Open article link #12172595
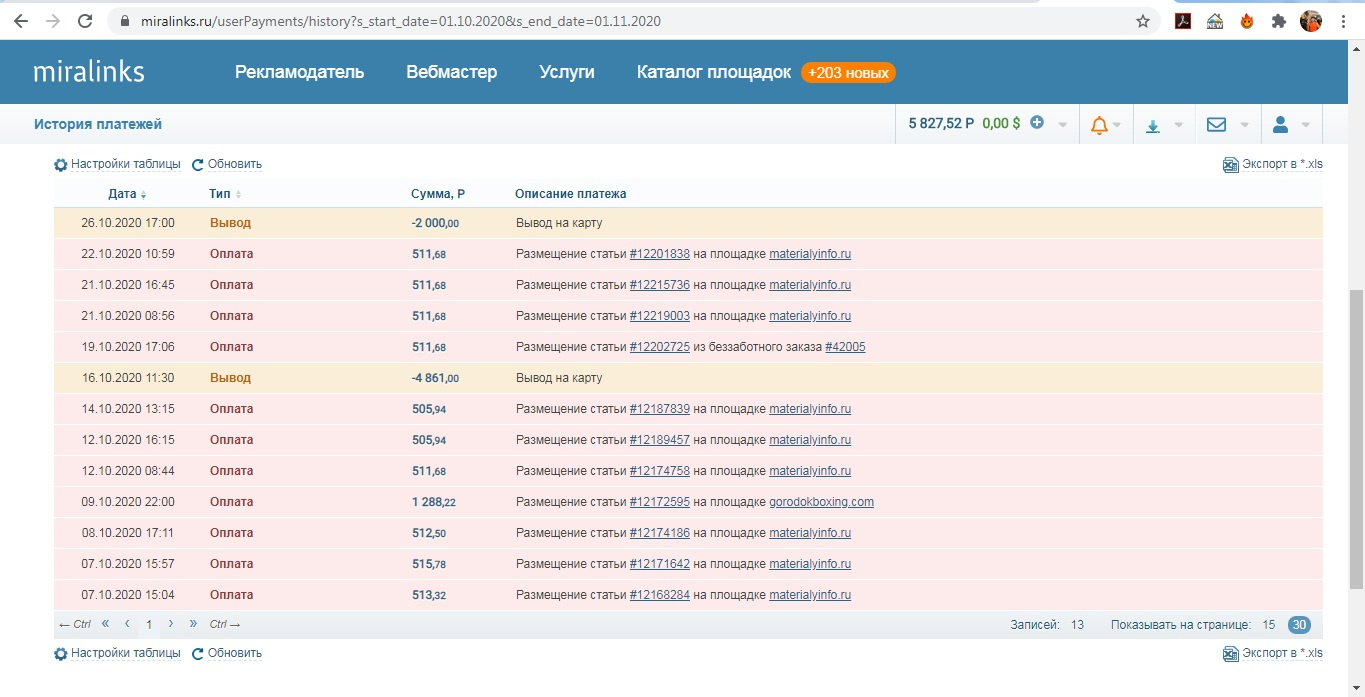This screenshot has height=697, width=1365. [660, 502]
